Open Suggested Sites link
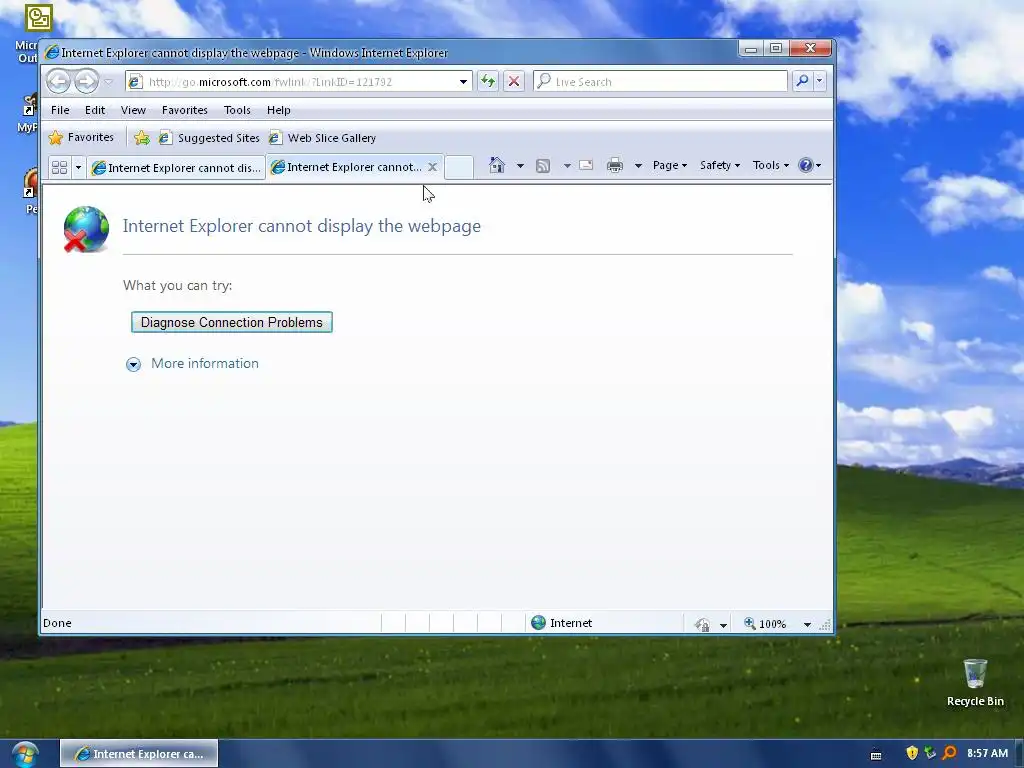The width and height of the screenshot is (1024, 768). point(210,138)
